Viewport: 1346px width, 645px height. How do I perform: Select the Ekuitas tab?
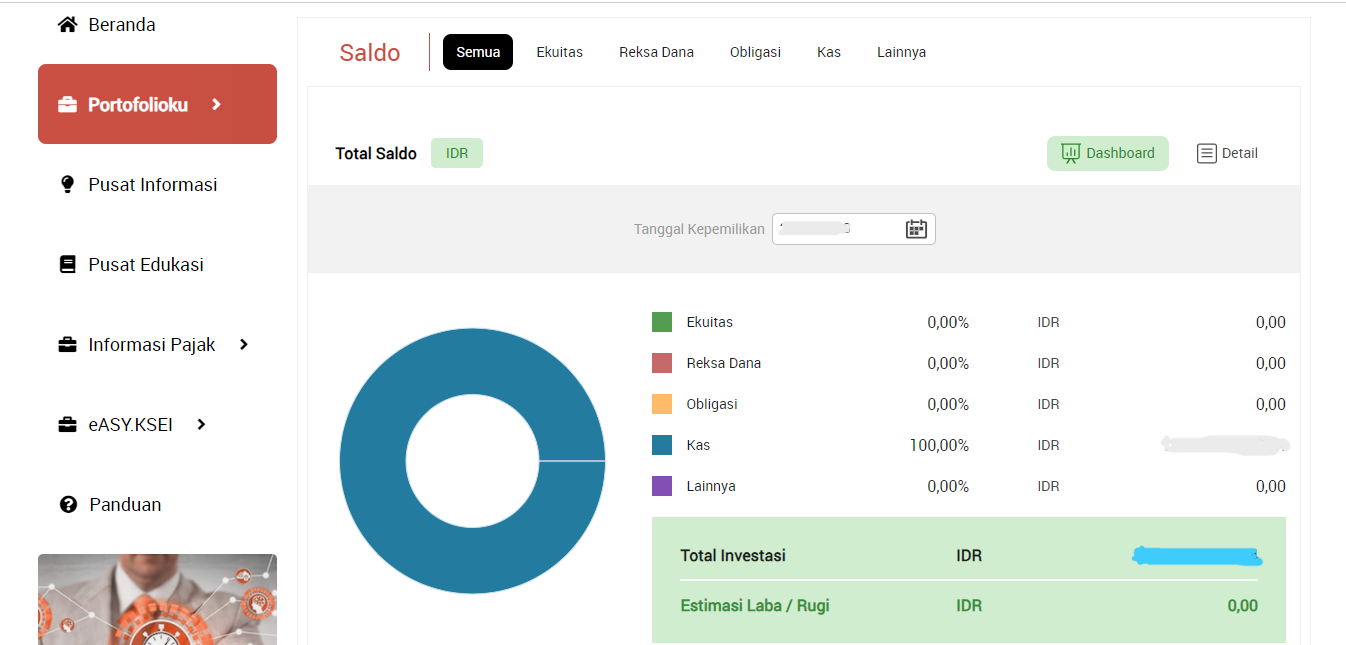(559, 52)
